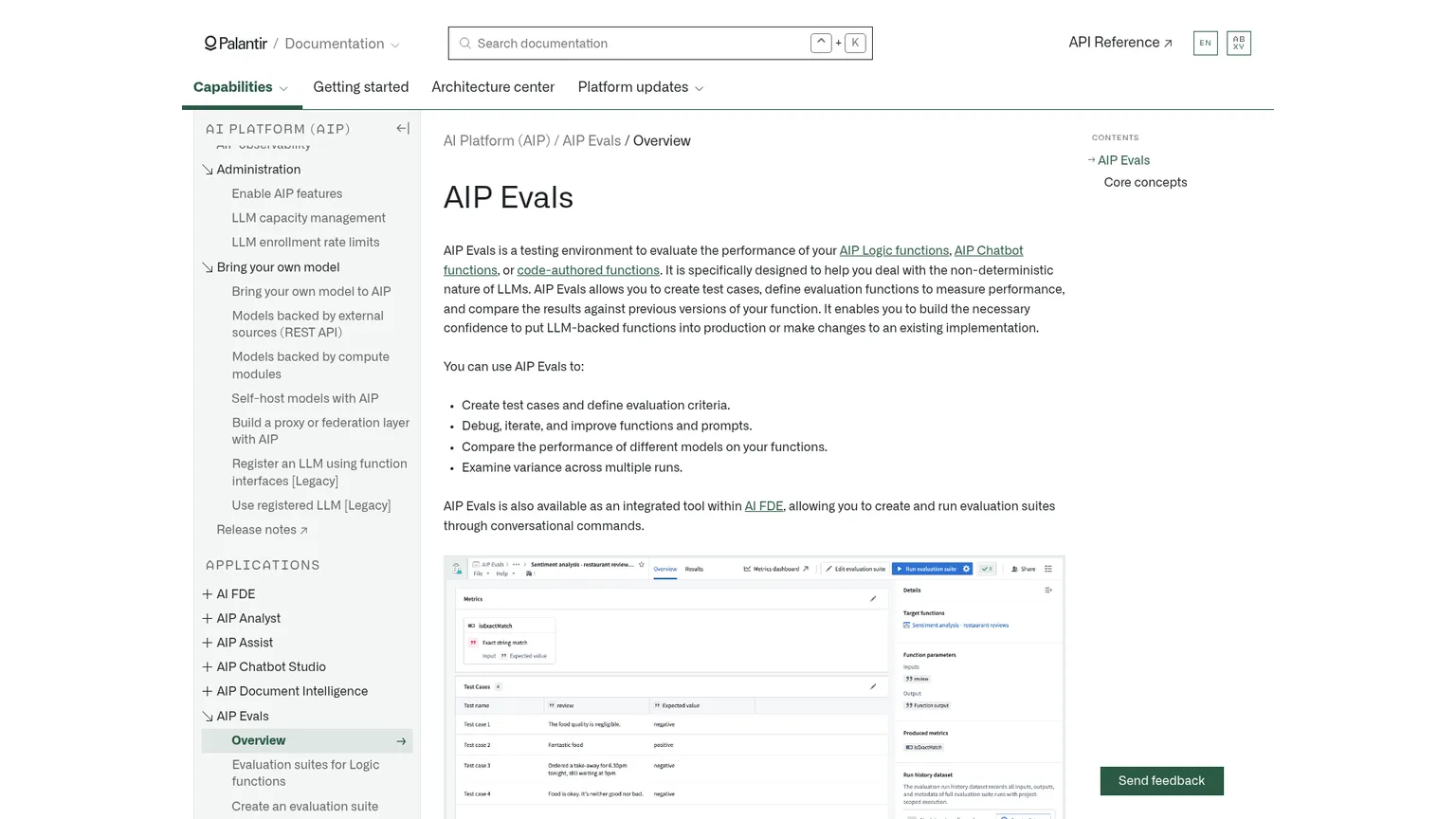Screen dimensions: 1456x819
Task: Click AIP Evals breadcrumb link
Action: click(591, 141)
